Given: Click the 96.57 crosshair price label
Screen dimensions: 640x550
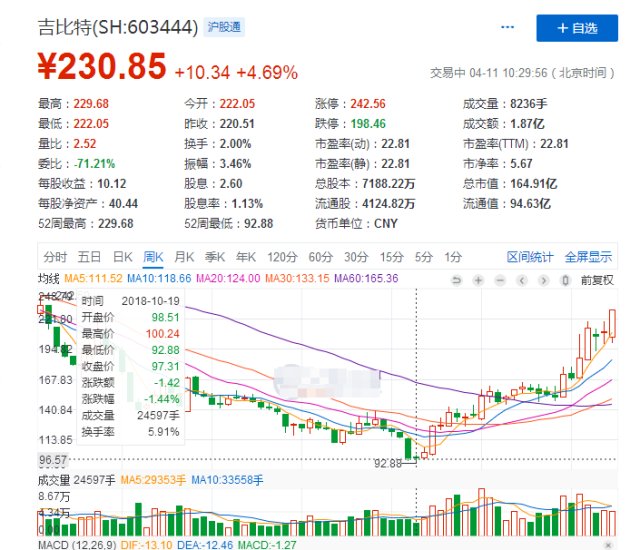Looking at the screenshot, I should (53, 460).
